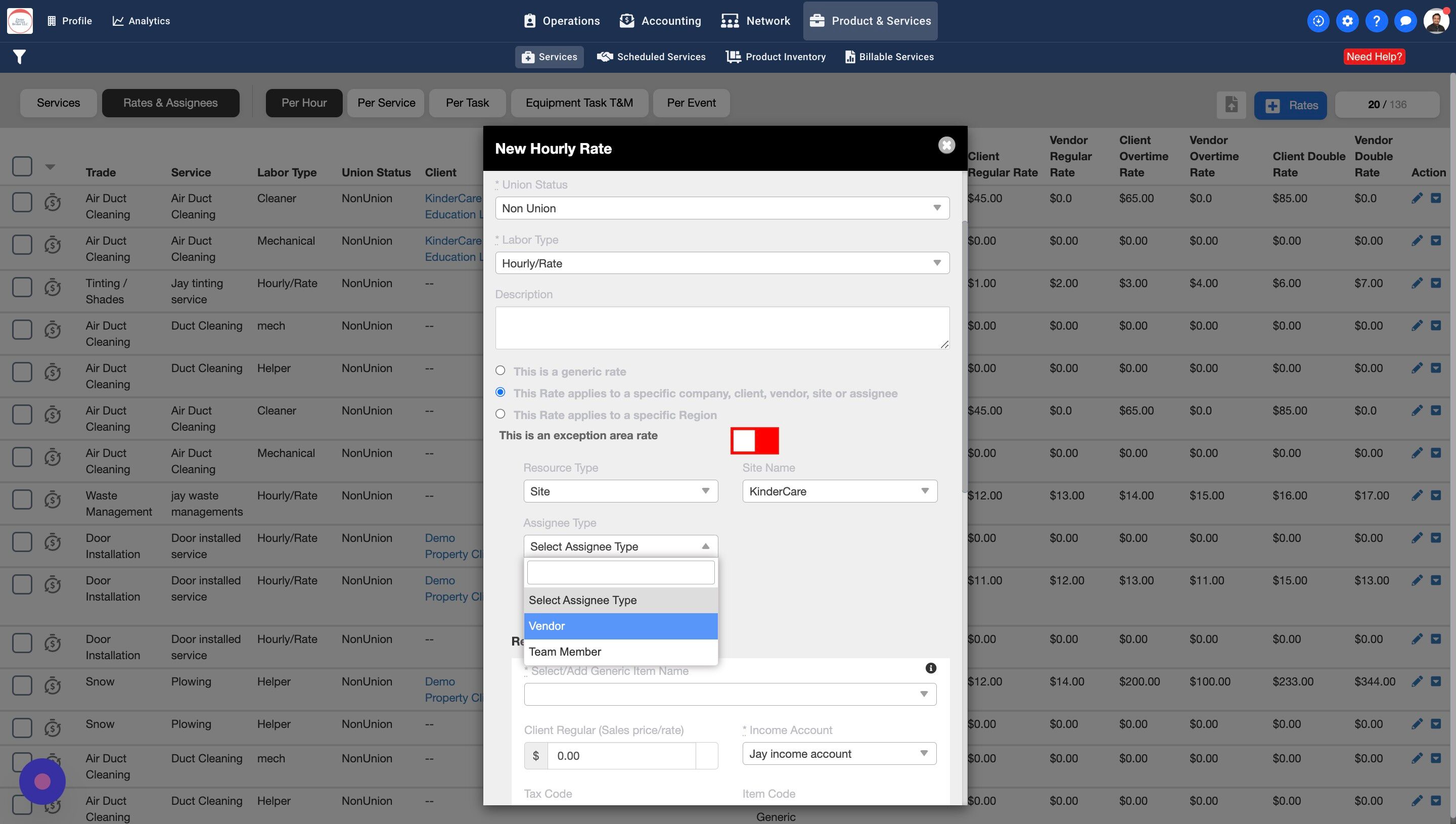Select 'This is a generic rate' radio
Viewport: 1456px width, 824px height.
tap(500, 371)
